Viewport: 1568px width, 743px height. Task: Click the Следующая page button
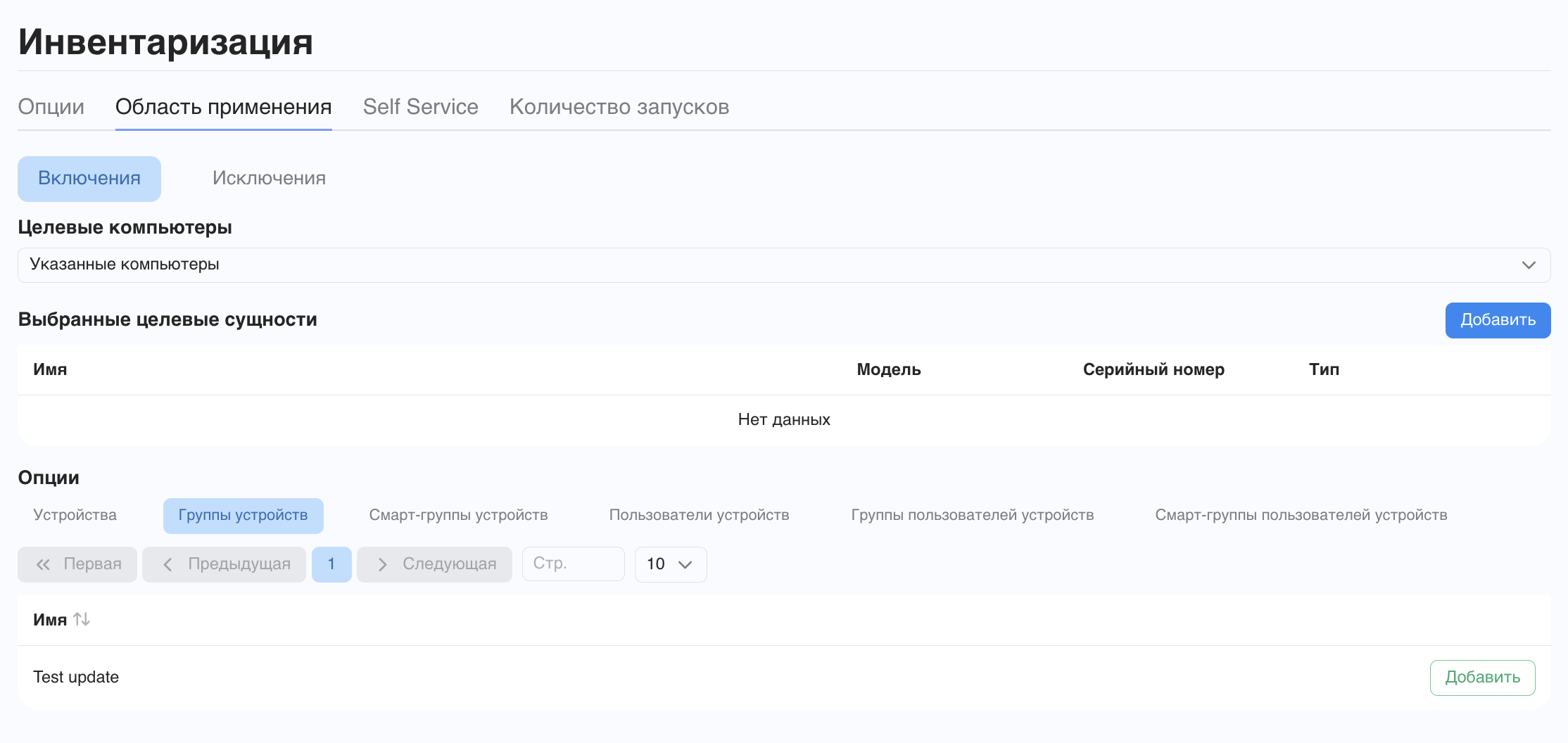click(x=434, y=564)
